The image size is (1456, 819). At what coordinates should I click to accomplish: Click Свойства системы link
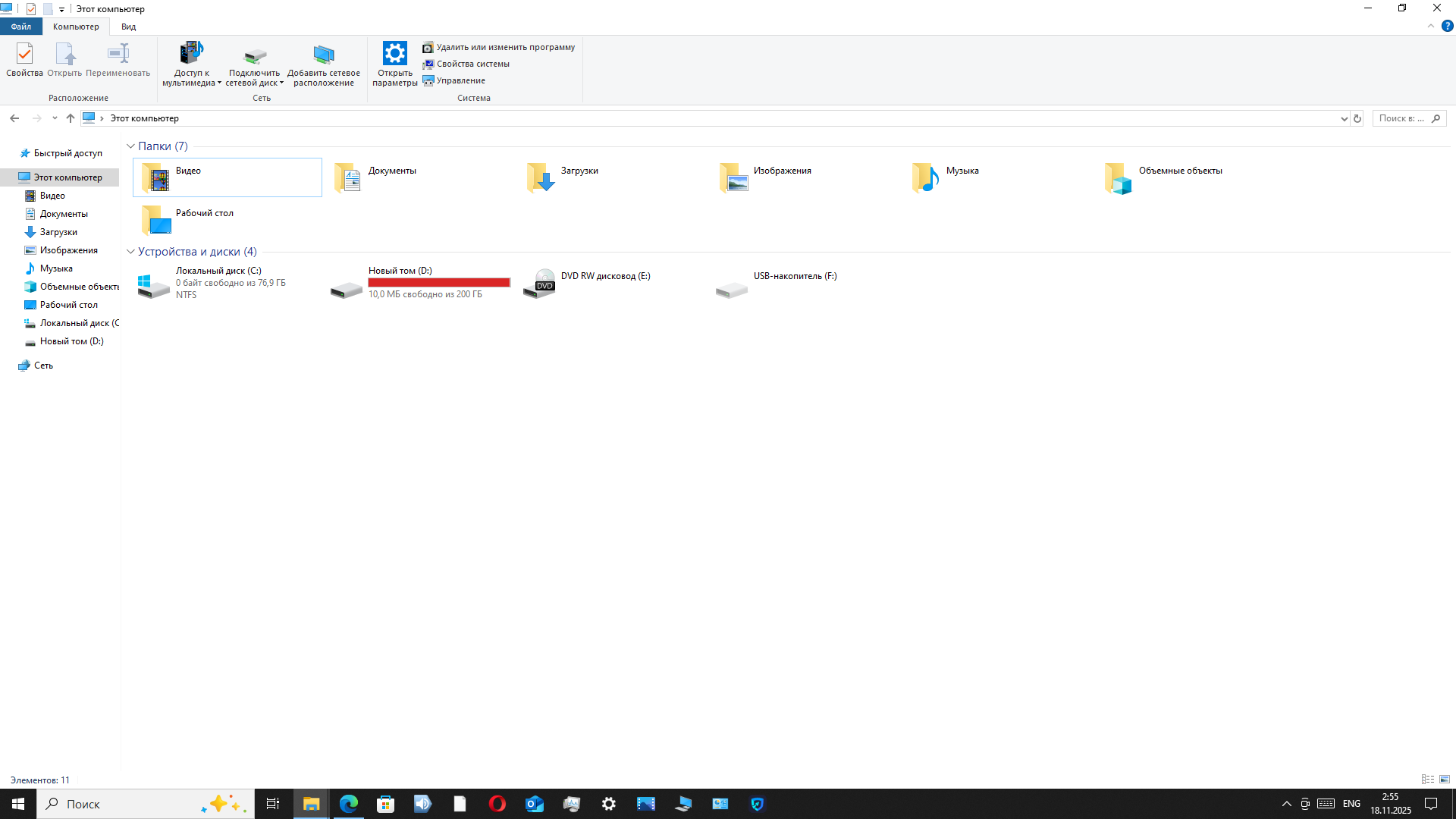(x=472, y=64)
